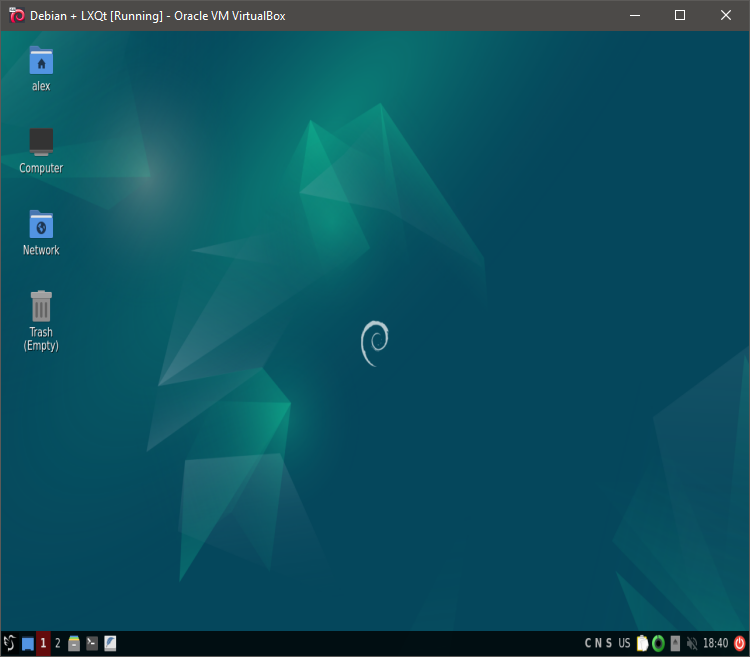Click the US keyboard layout indicator
Image resolution: width=750 pixels, height=657 pixels.
click(624, 643)
